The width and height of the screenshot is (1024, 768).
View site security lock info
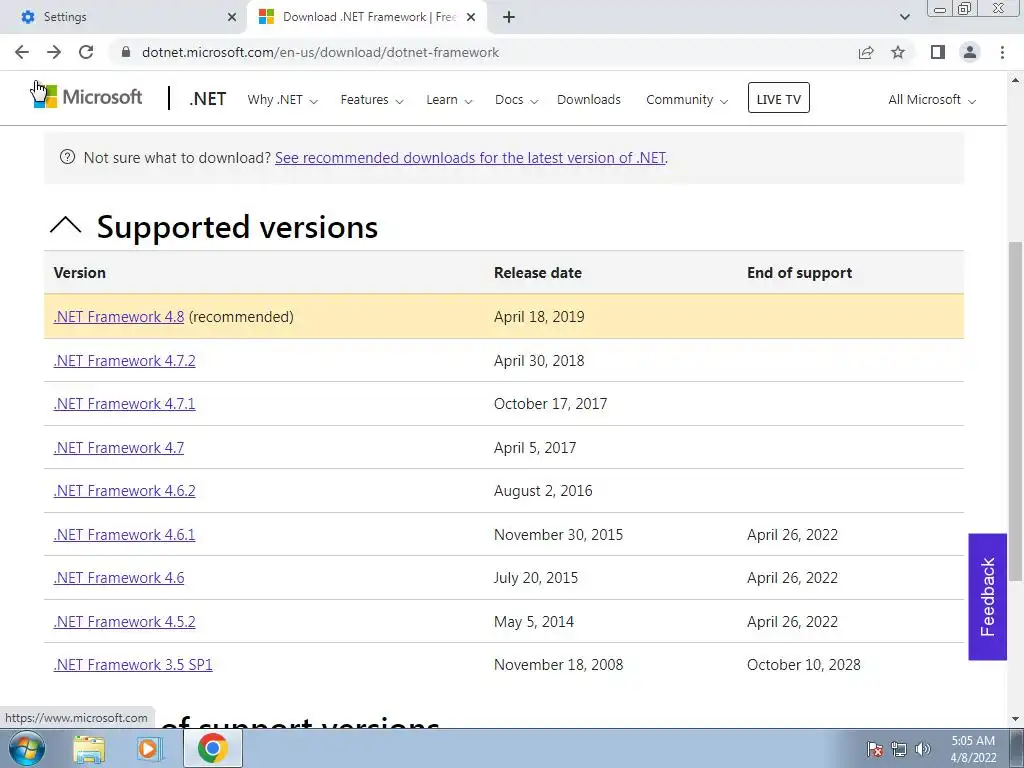click(x=126, y=52)
